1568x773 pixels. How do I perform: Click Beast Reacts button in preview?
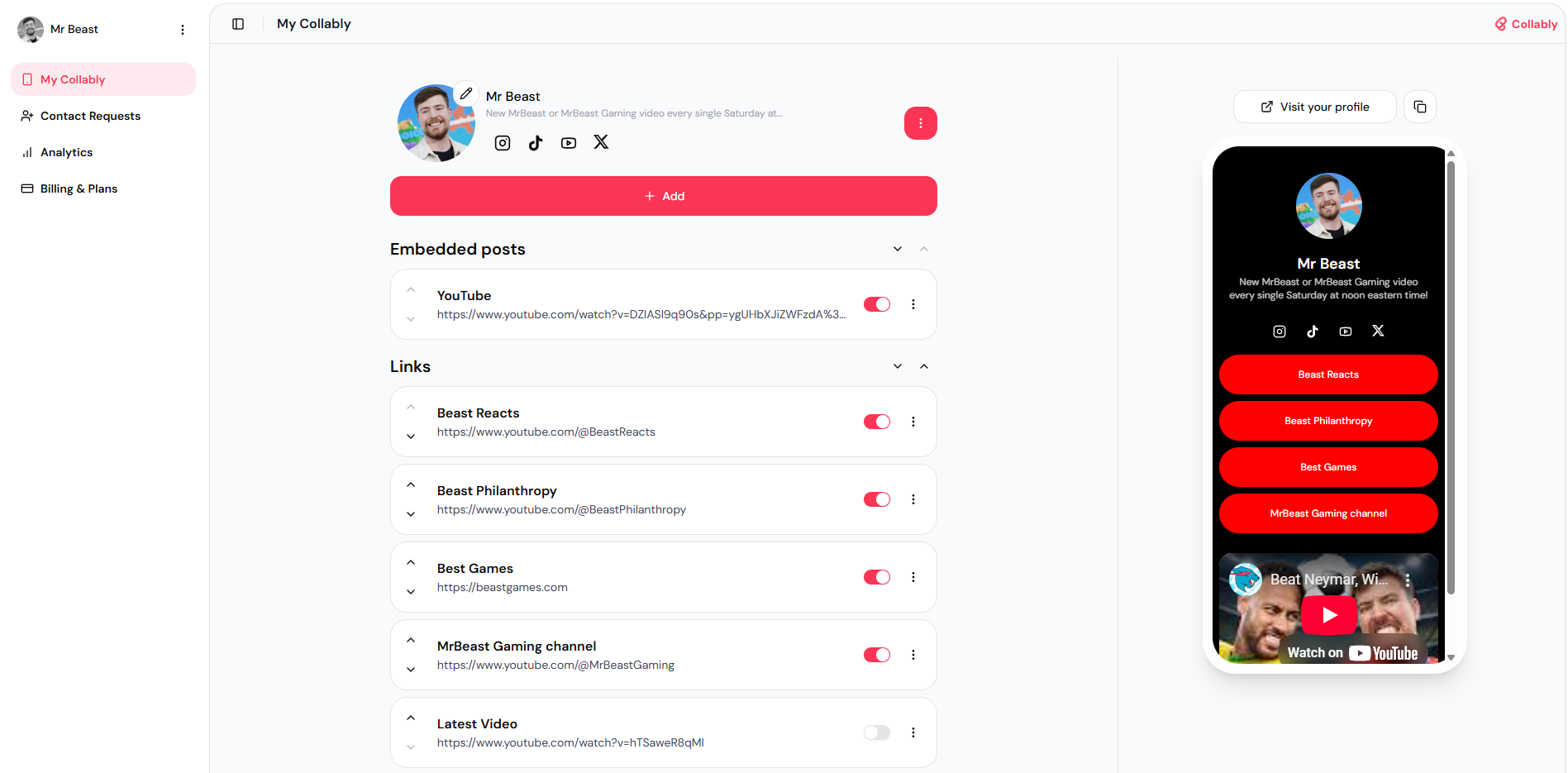coord(1328,375)
